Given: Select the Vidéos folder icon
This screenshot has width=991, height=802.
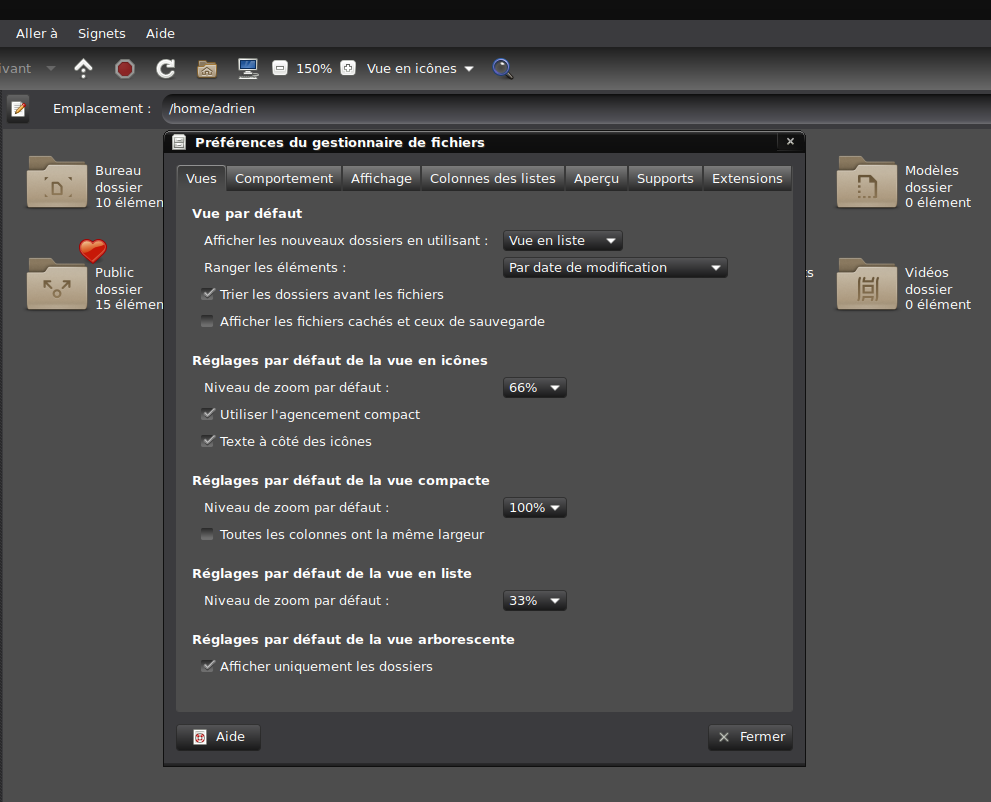Looking at the screenshot, I should pyautogui.click(x=866, y=284).
